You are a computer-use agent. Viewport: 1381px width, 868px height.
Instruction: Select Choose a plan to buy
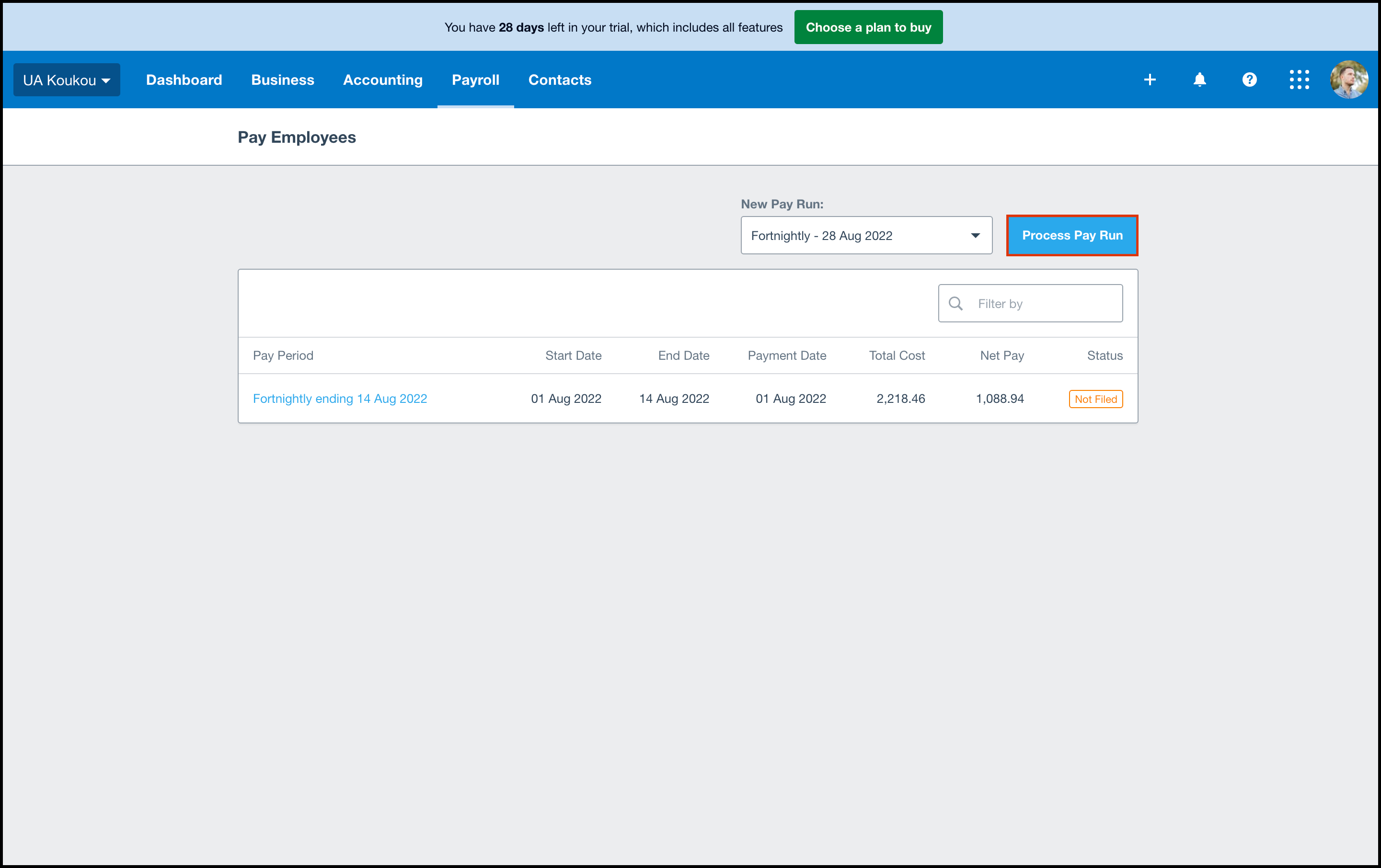tap(868, 27)
